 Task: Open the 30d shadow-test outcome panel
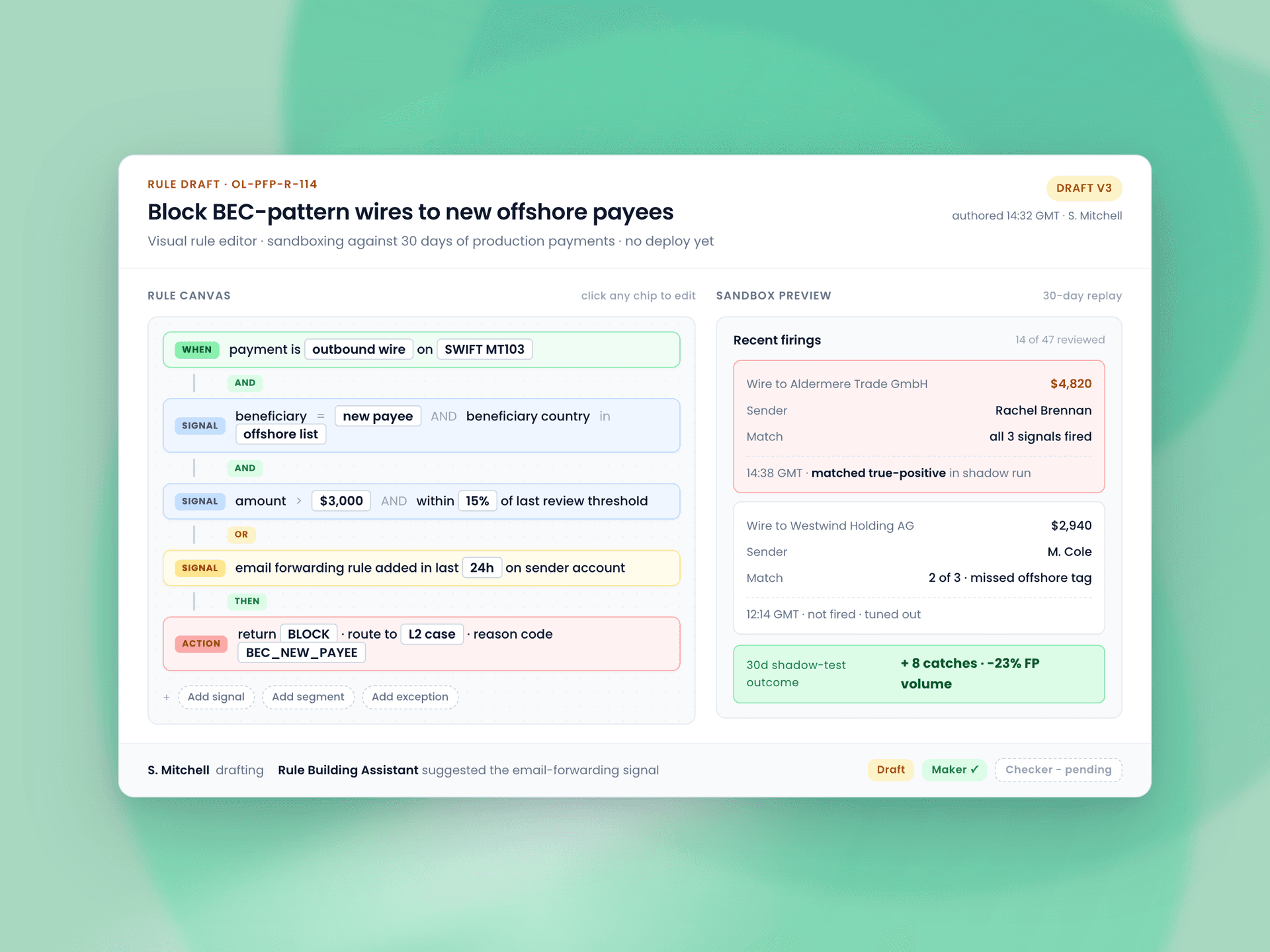point(919,674)
